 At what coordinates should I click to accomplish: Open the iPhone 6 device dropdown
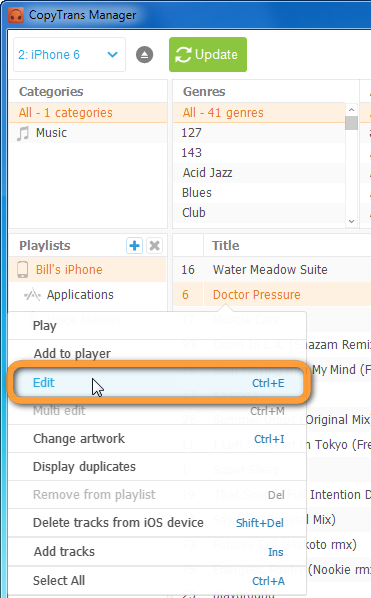[x=69, y=55]
